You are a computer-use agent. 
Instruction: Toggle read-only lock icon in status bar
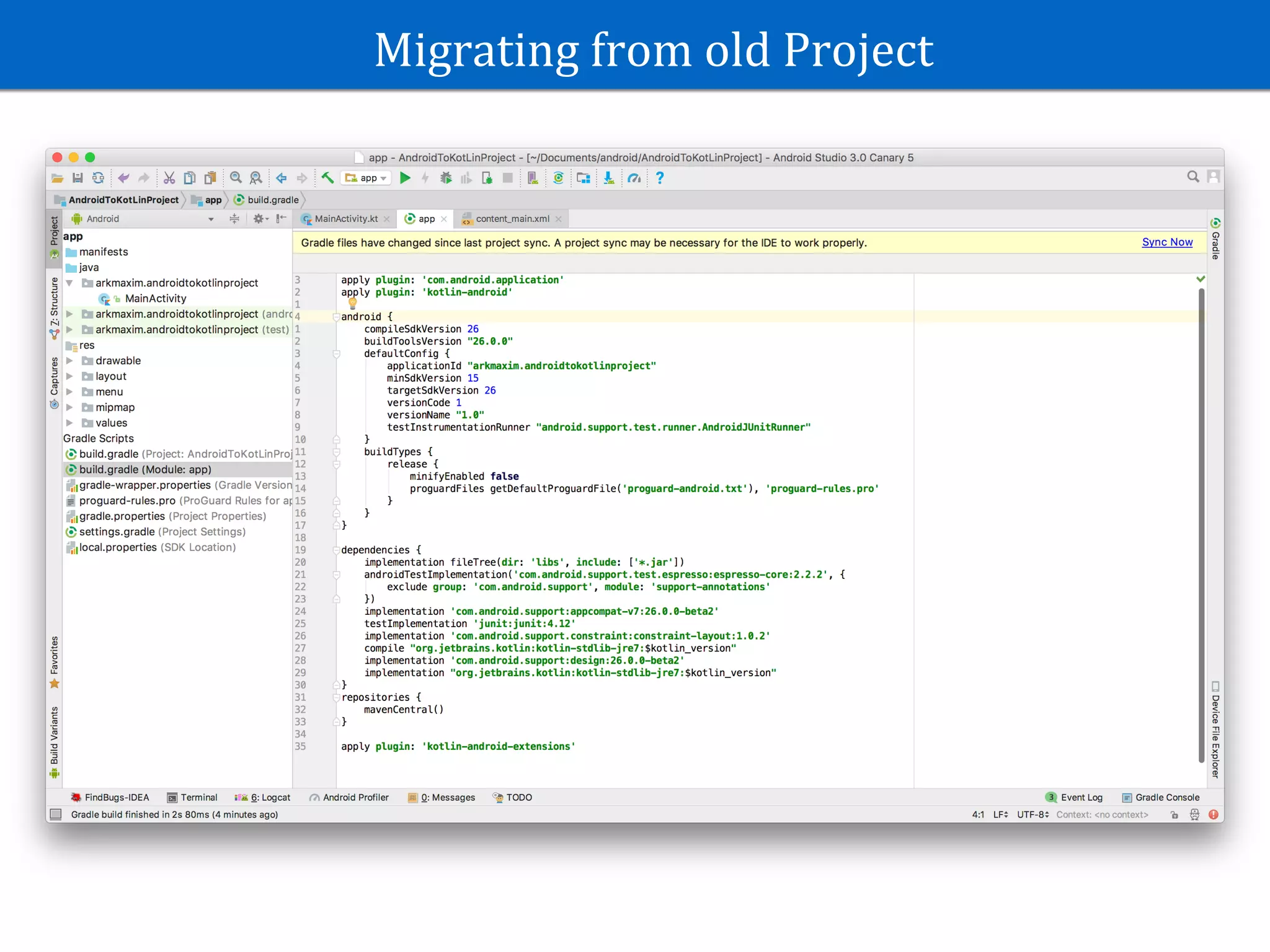tap(1175, 814)
